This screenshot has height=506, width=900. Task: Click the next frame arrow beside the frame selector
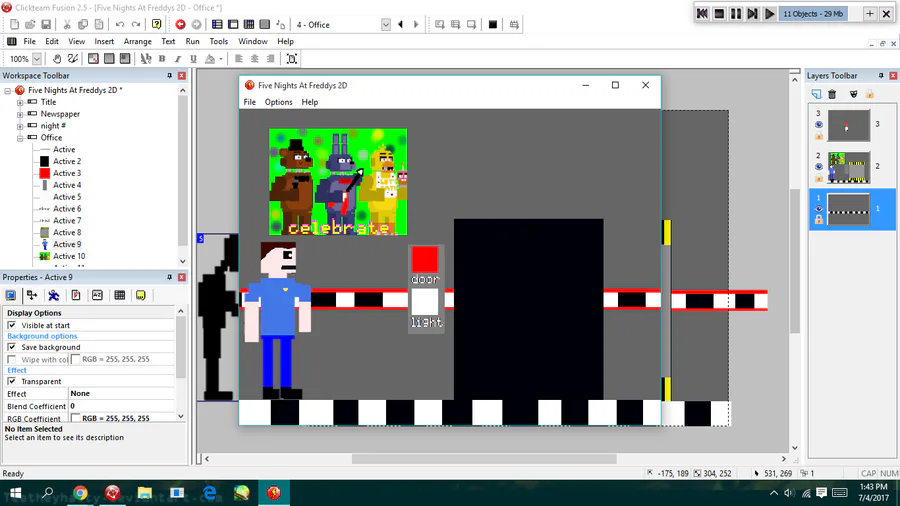416,25
